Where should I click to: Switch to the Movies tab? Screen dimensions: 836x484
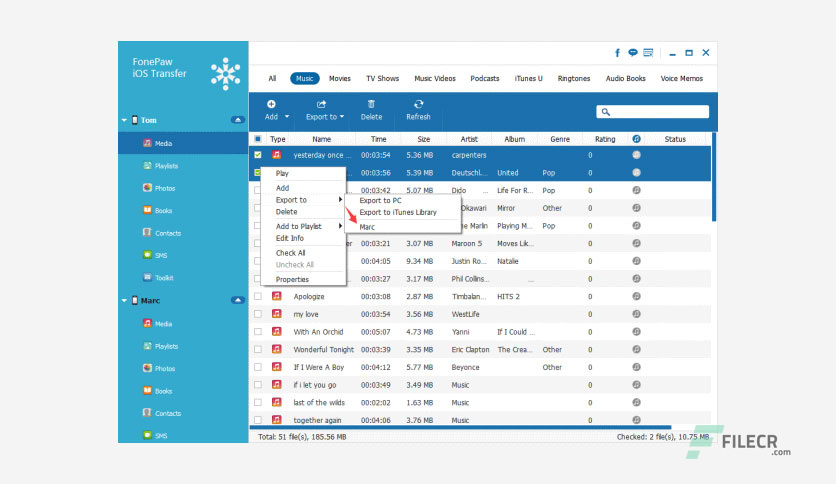(340, 78)
